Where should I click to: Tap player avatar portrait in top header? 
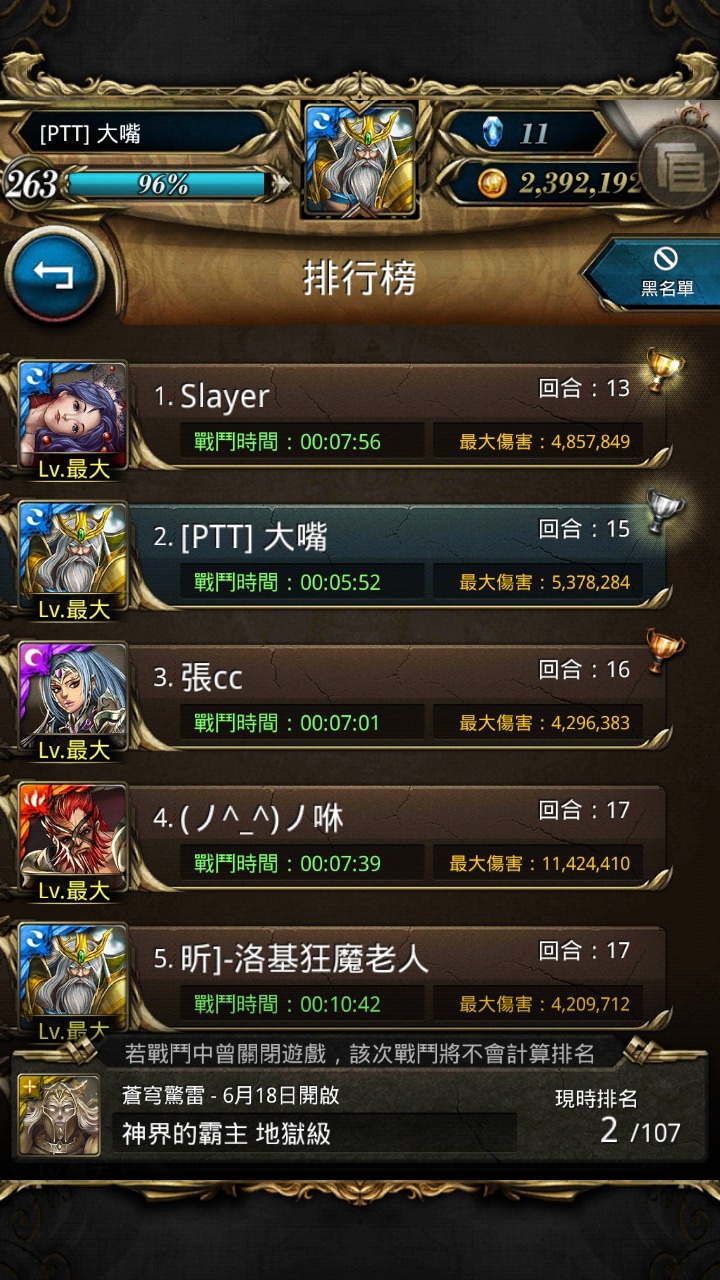(360, 160)
